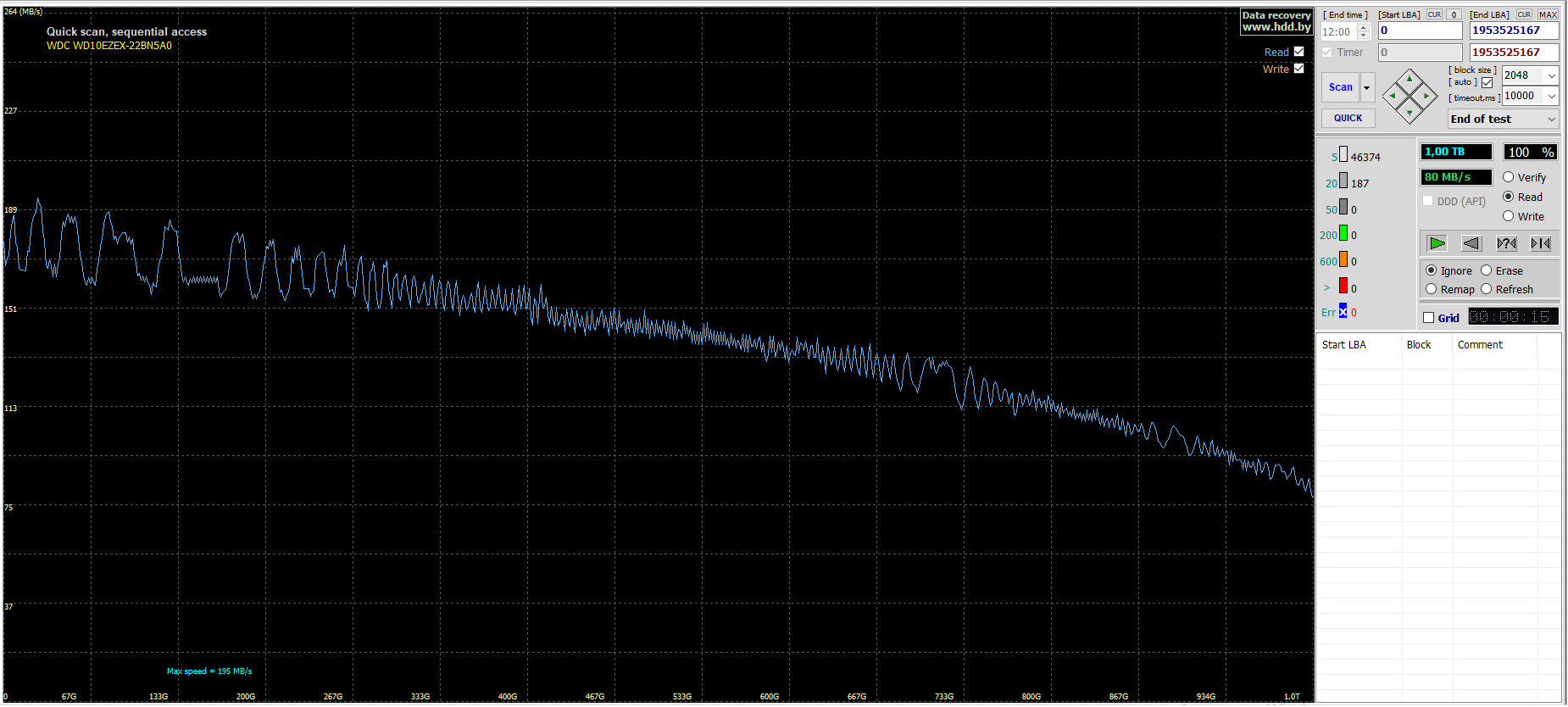Open the block size 2048 dropdown
Screen dimensions: 1568x707
pos(1552,75)
